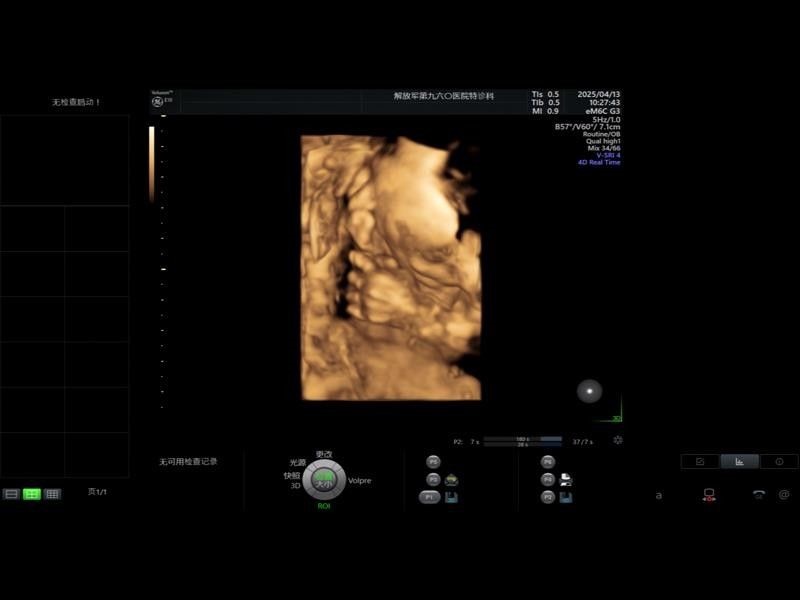Click the 'Qual high1' text
The height and width of the screenshot is (600, 800).
[603, 141]
